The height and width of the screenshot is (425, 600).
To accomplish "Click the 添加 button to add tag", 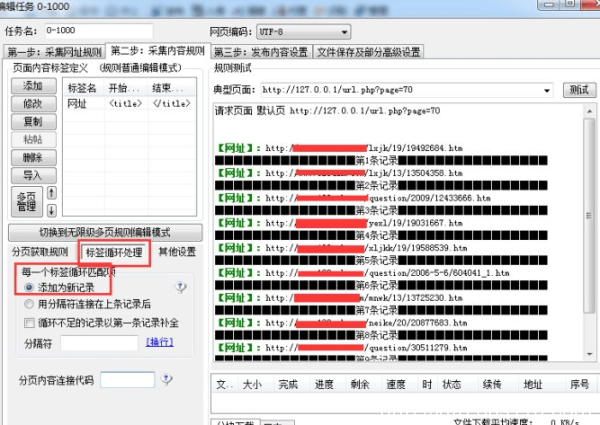I will click(x=32, y=87).
